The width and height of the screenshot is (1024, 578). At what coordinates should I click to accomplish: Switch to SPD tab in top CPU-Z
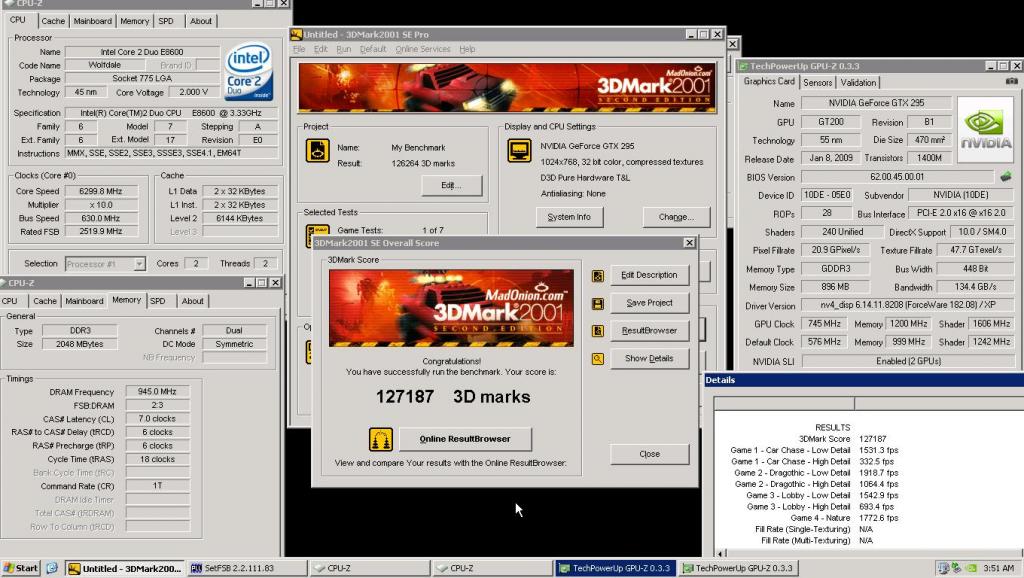(x=166, y=22)
